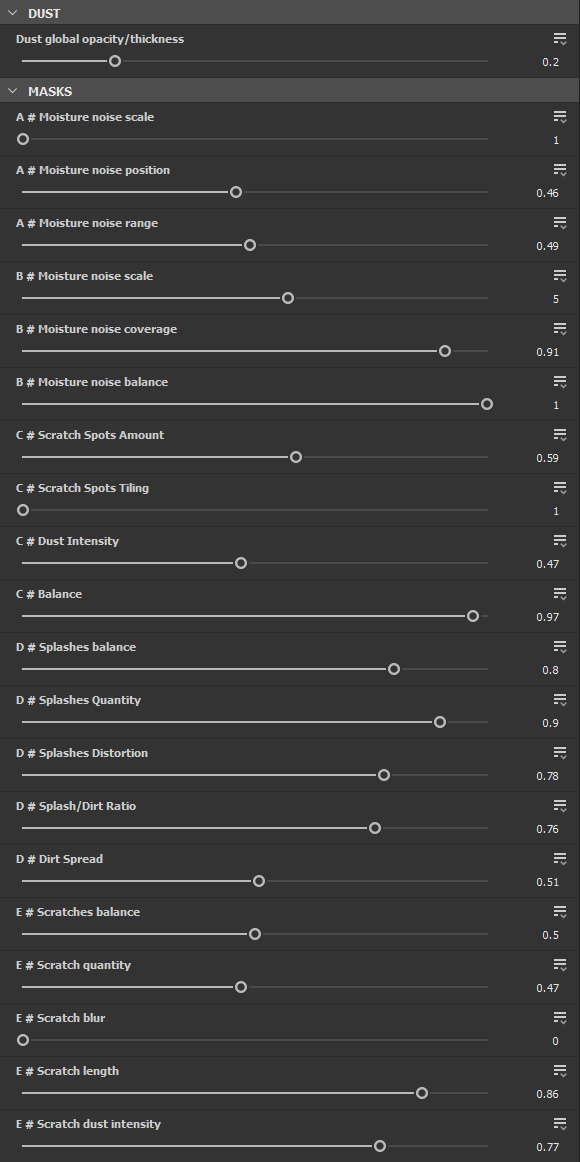The width and height of the screenshot is (580, 1162).
Task: Open options icon for E # Scratch blur
Action: (x=560, y=1018)
